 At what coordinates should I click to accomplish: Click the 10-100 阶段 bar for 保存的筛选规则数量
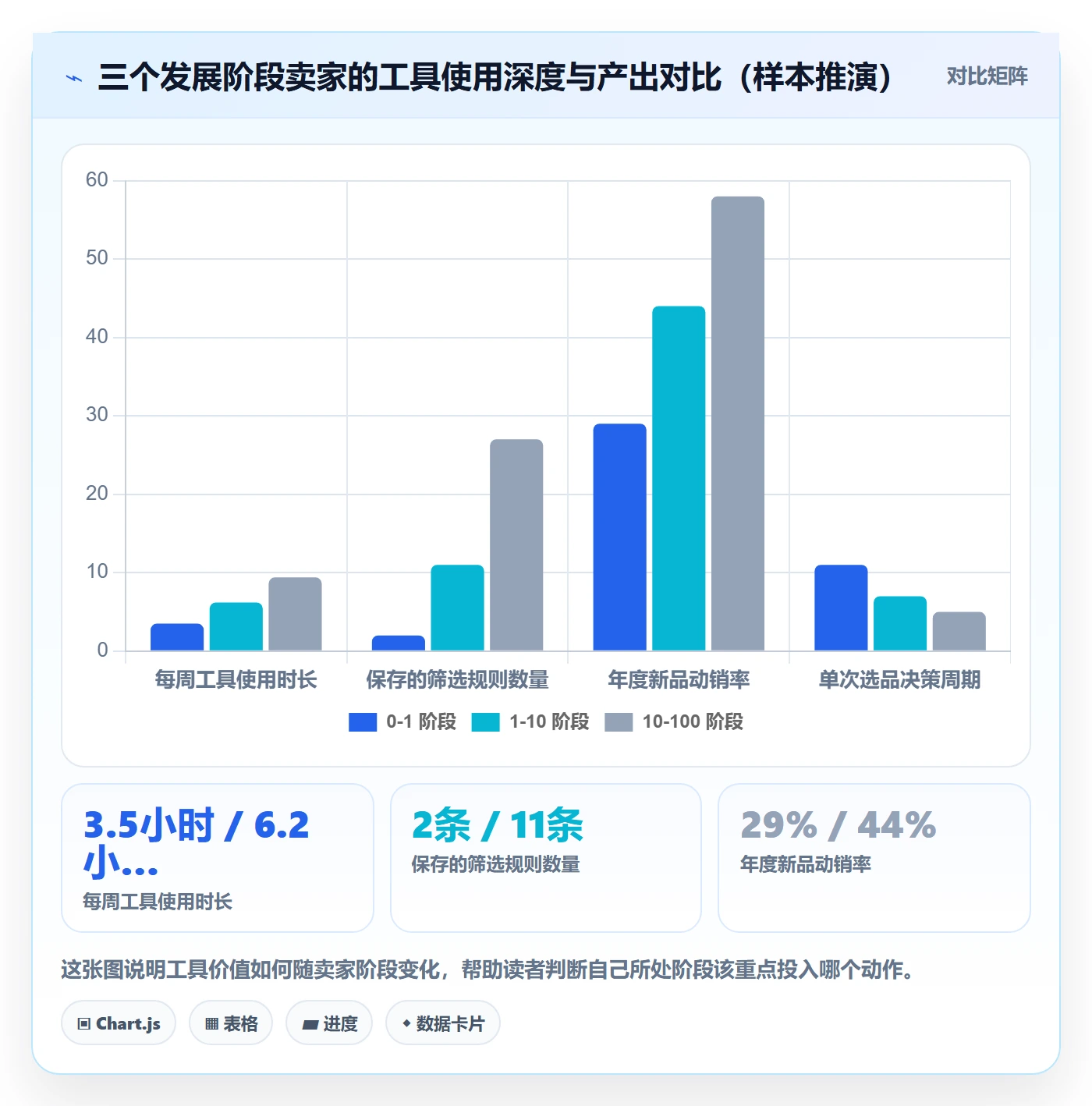click(x=516, y=545)
